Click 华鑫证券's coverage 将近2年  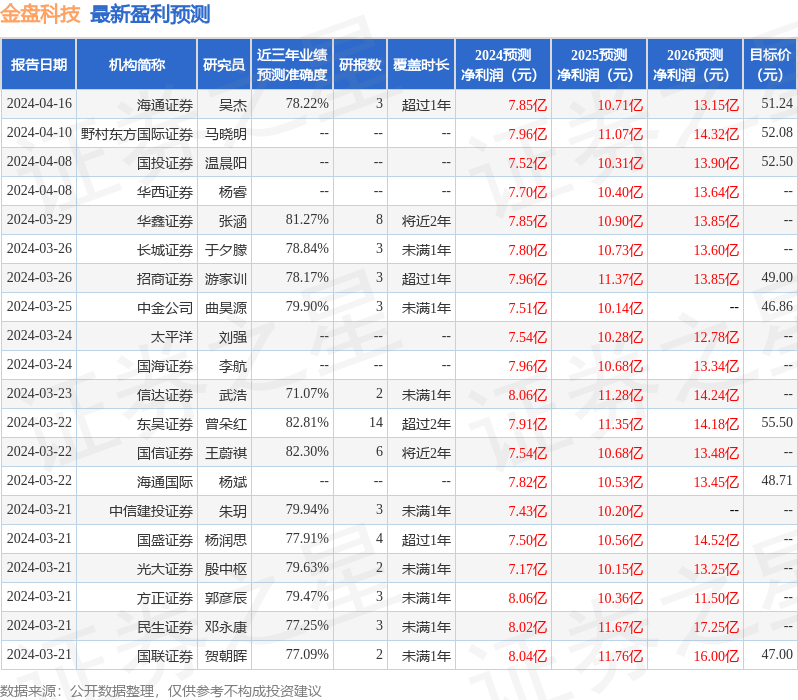pyautogui.click(x=426, y=221)
